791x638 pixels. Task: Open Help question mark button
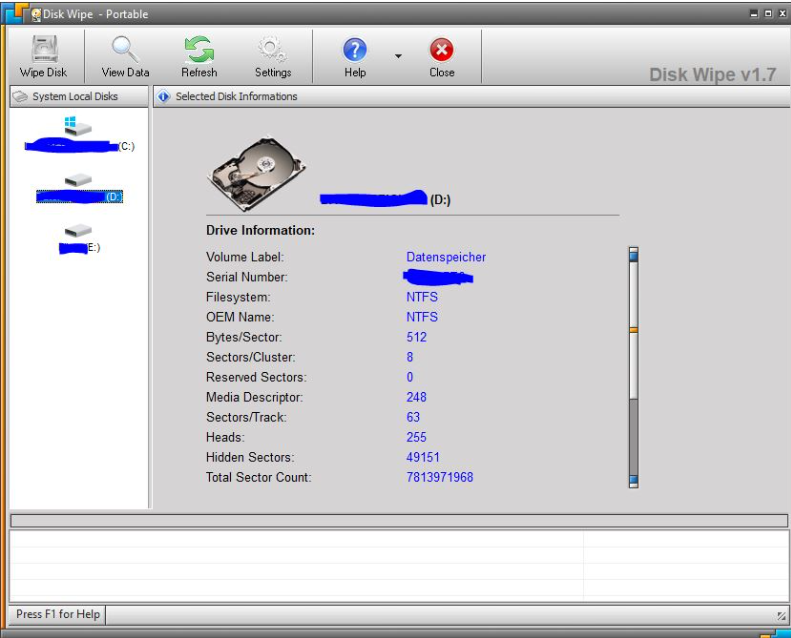click(355, 56)
